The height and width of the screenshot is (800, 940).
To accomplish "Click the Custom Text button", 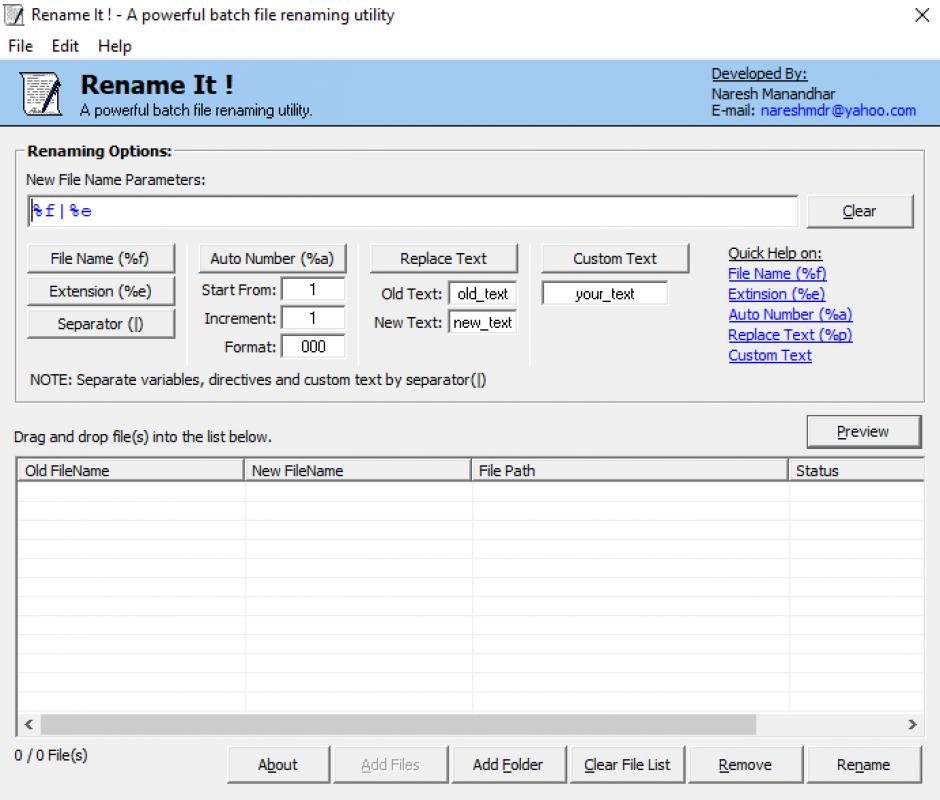I will [x=614, y=258].
